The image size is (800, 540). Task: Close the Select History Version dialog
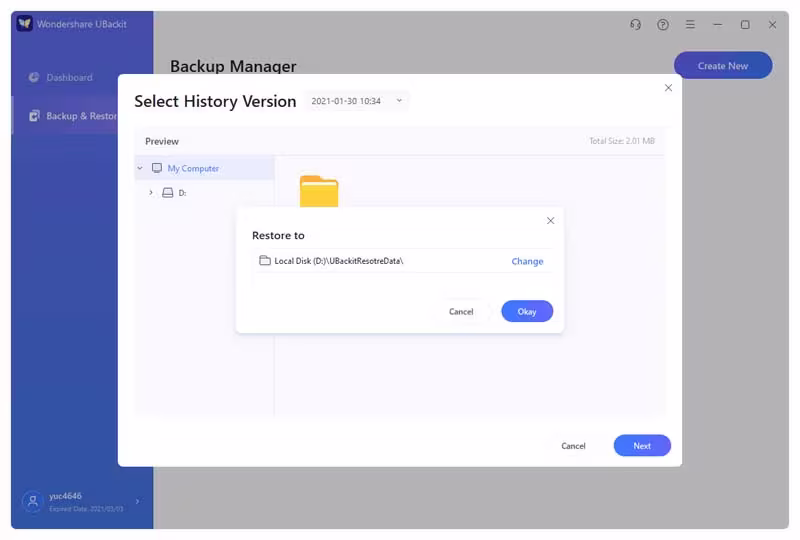pos(668,88)
